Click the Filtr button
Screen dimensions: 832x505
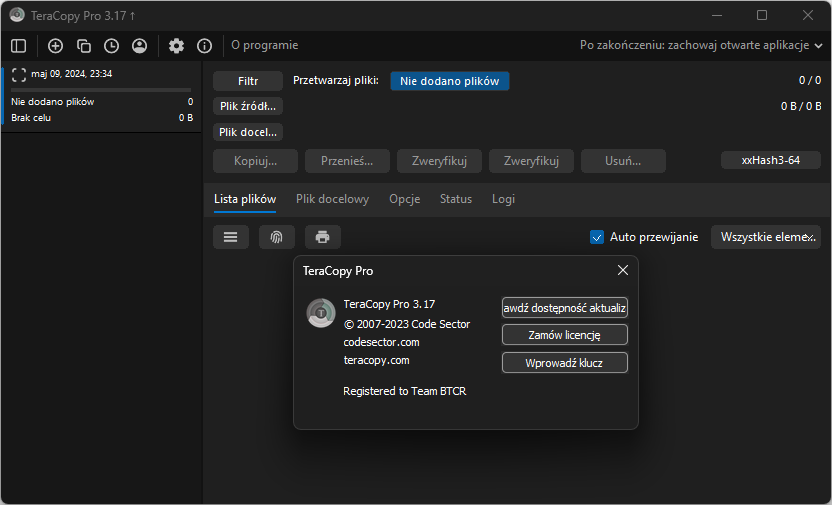tap(248, 81)
